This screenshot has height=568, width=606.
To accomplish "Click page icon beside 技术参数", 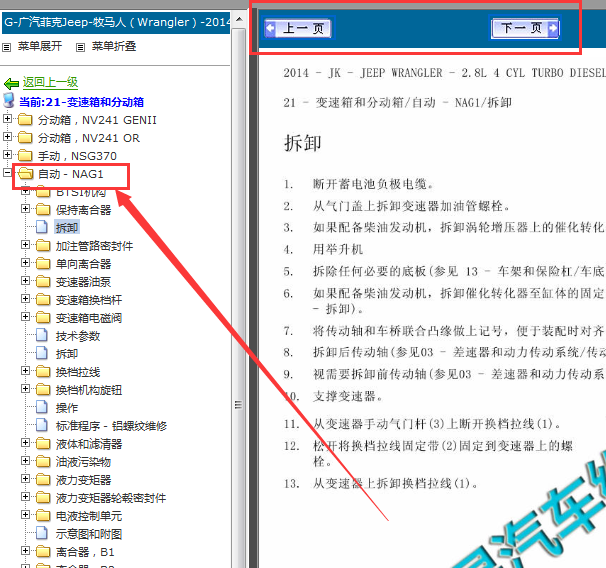I will (x=42, y=335).
